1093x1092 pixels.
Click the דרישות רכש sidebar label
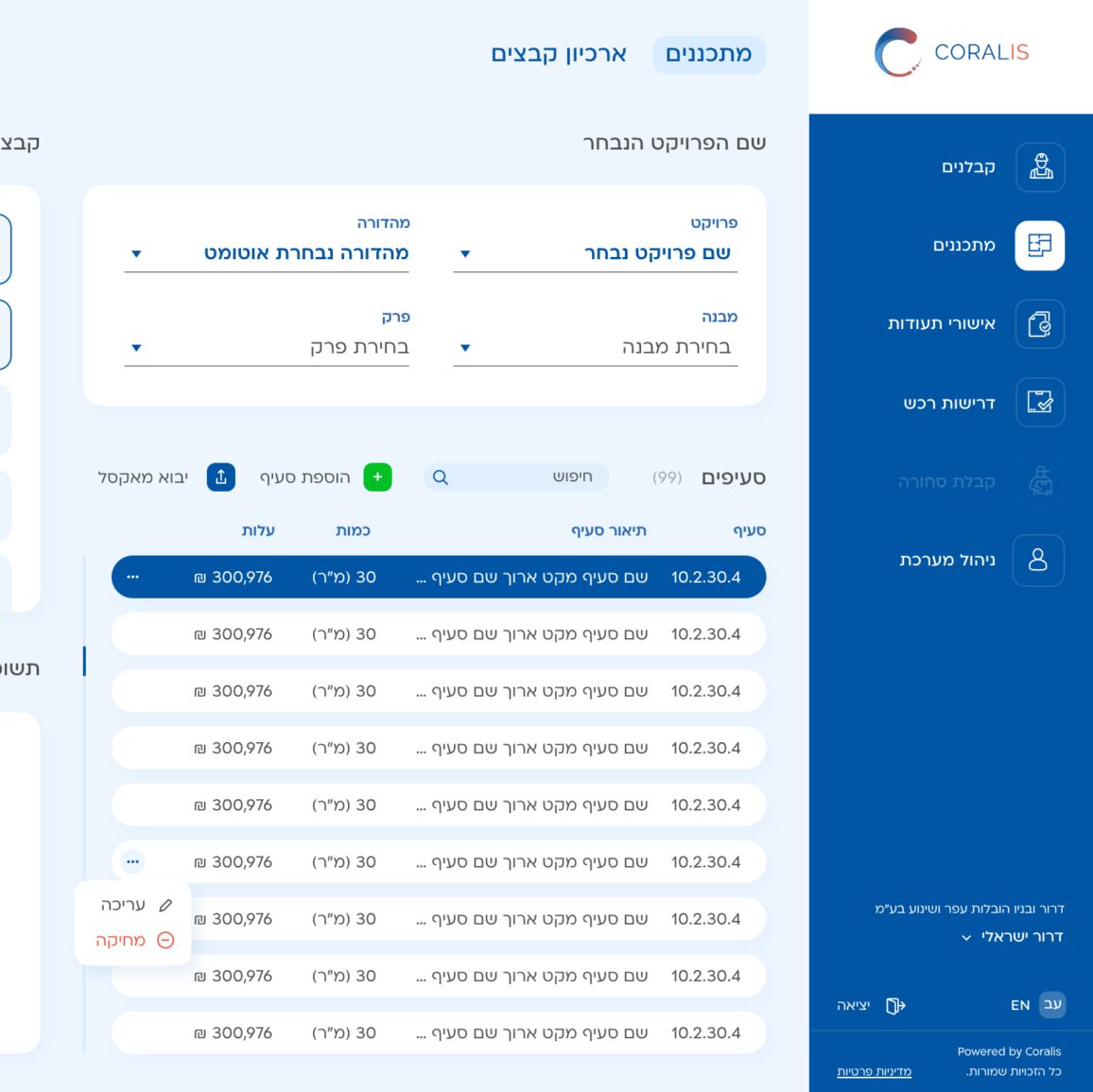click(949, 403)
